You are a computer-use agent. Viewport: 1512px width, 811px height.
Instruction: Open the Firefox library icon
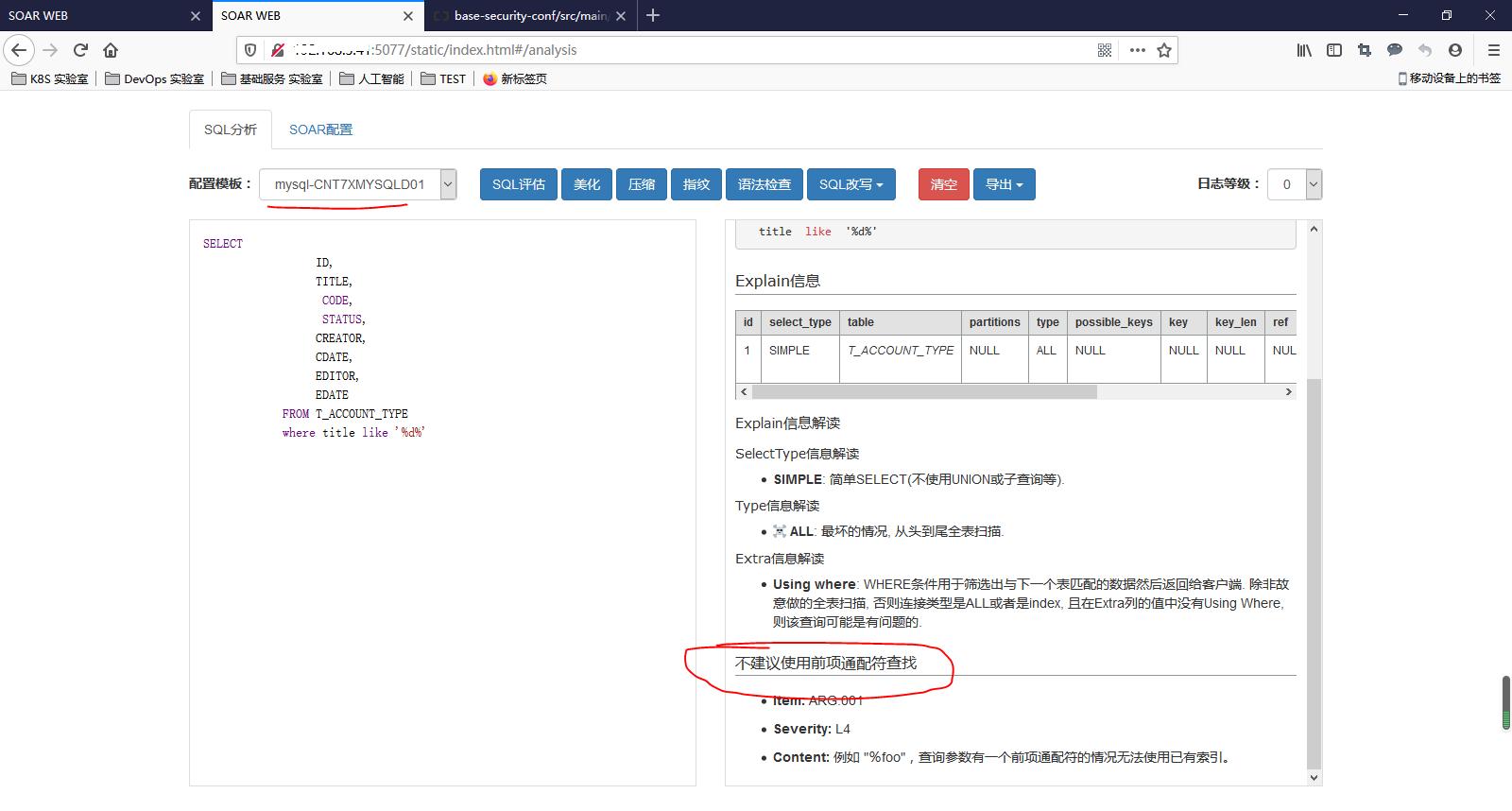(x=1304, y=50)
